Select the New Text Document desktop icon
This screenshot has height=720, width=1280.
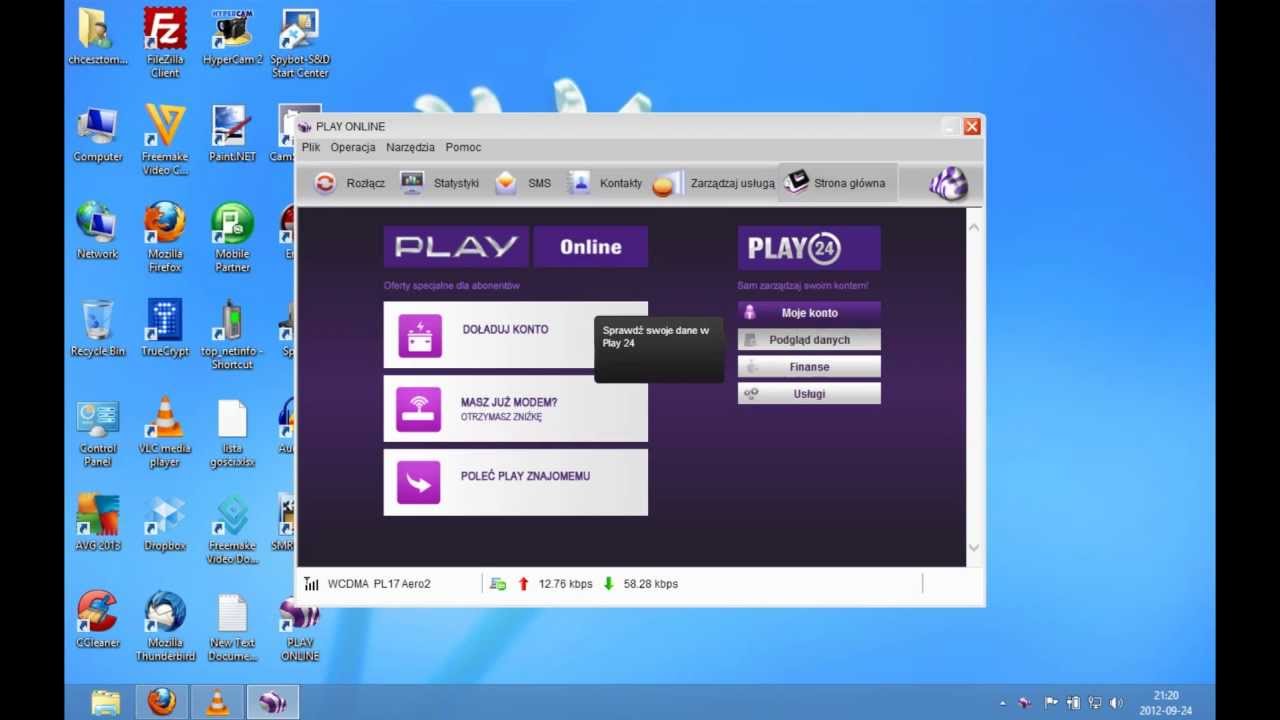tap(232, 627)
